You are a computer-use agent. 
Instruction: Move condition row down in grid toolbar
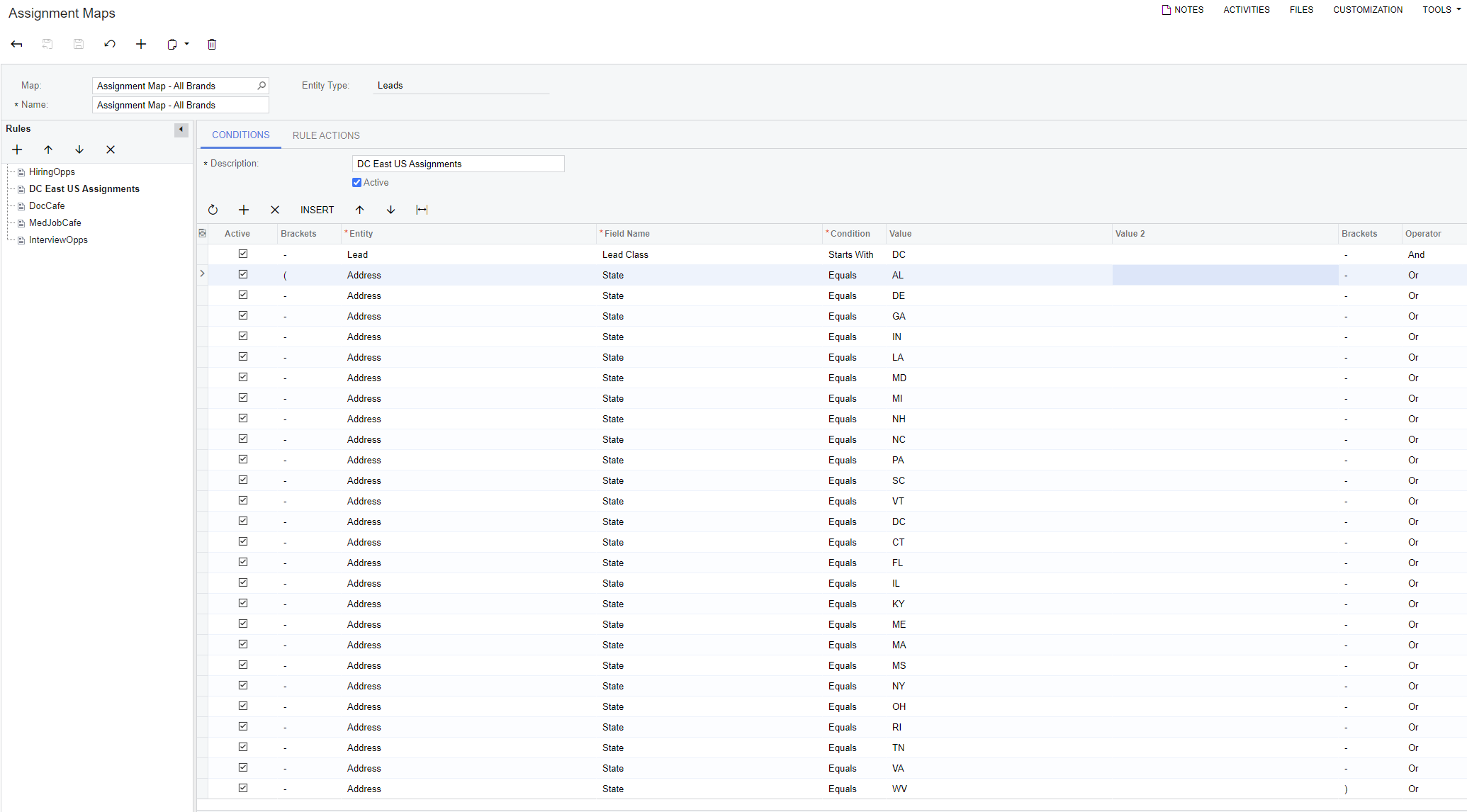point(391,210)
